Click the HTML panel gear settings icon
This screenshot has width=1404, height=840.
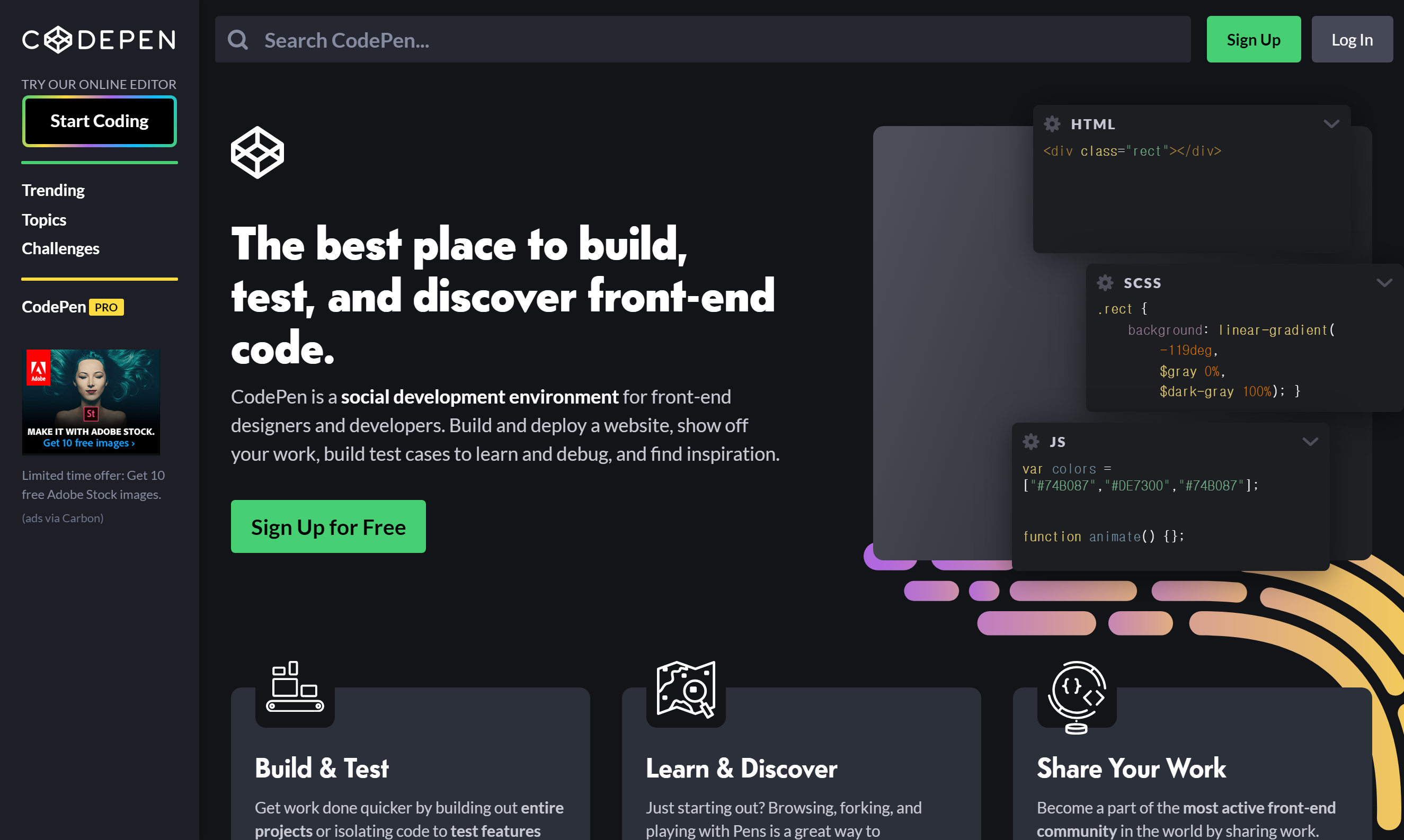(1051, 123)
